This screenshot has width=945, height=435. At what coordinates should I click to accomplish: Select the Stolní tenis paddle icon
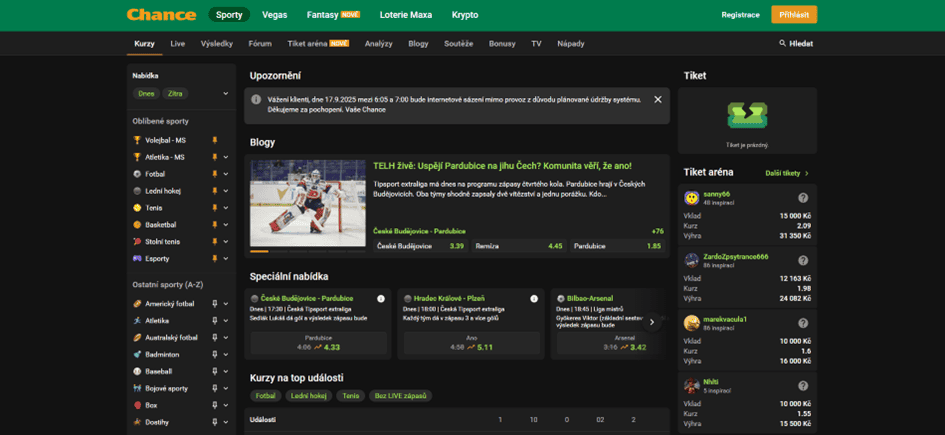click(x=137, y=242)
